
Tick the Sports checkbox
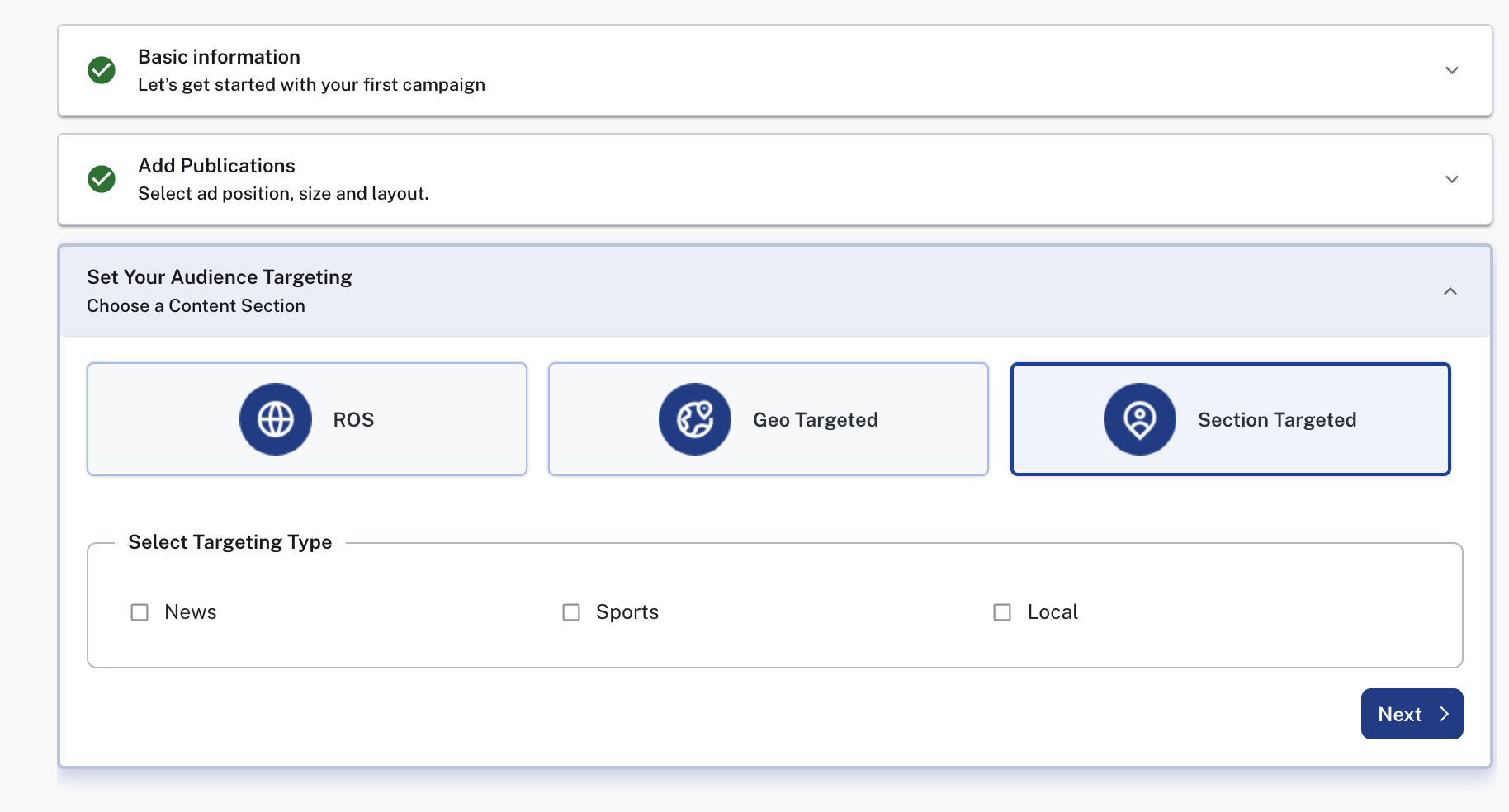(571, 612)
